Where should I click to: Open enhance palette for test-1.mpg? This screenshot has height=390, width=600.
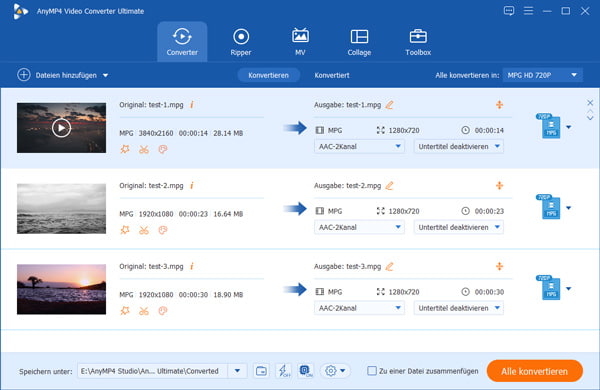pyautogui.click(x=163, y=149)
